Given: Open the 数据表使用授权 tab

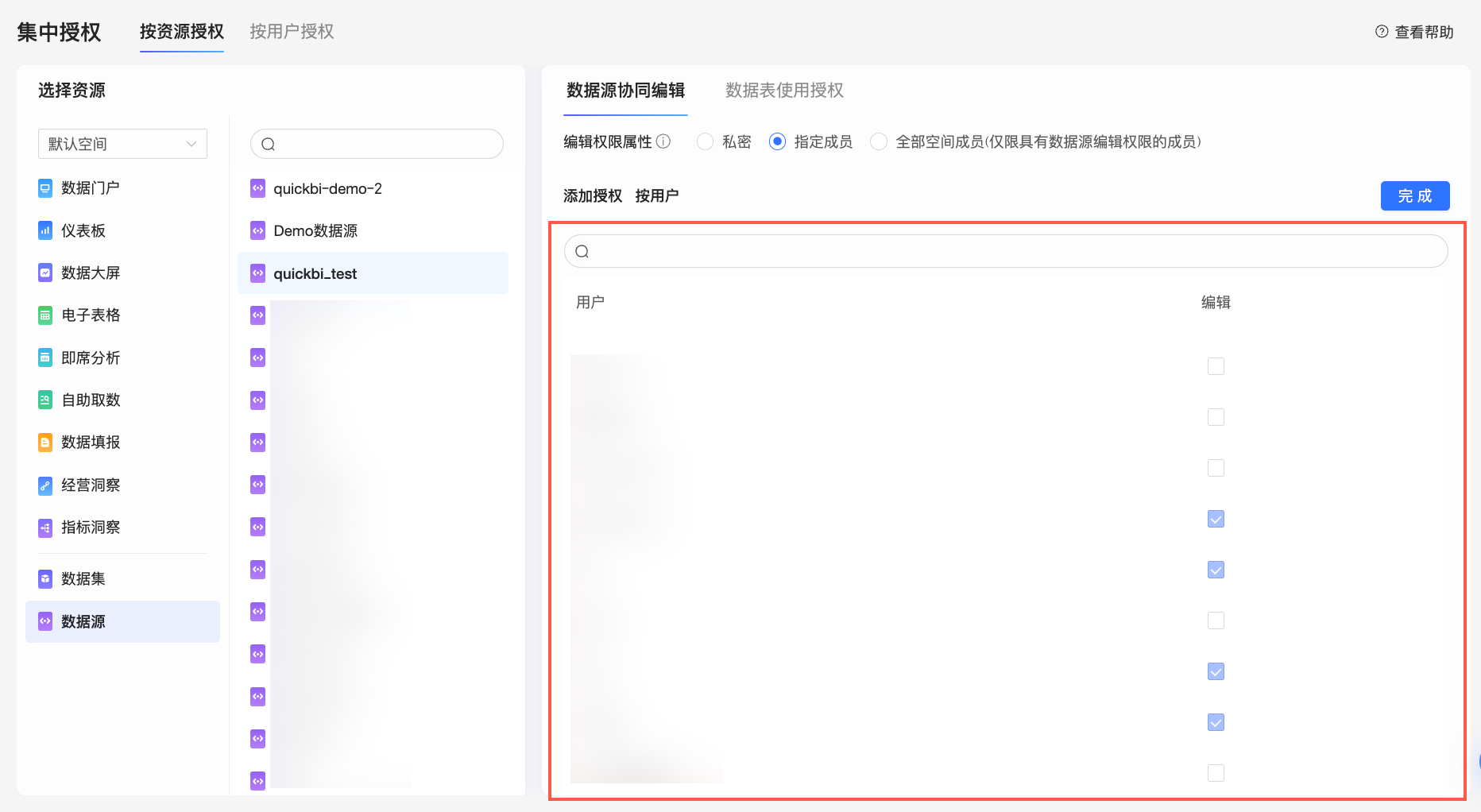Looking at the screenshot, I should [784, 91].
